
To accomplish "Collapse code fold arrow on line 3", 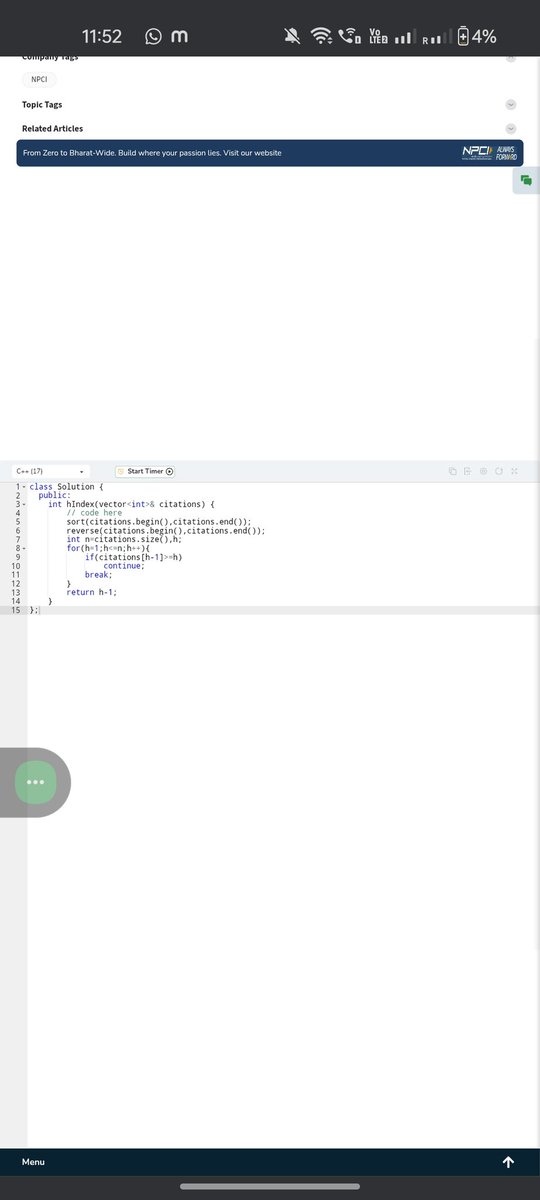I will coord(24,505).
